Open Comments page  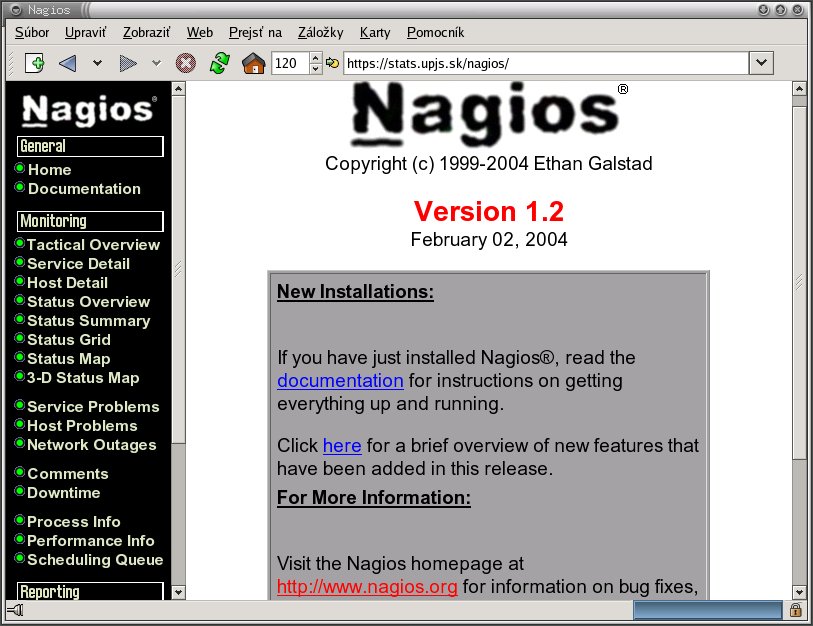[68, 474]
